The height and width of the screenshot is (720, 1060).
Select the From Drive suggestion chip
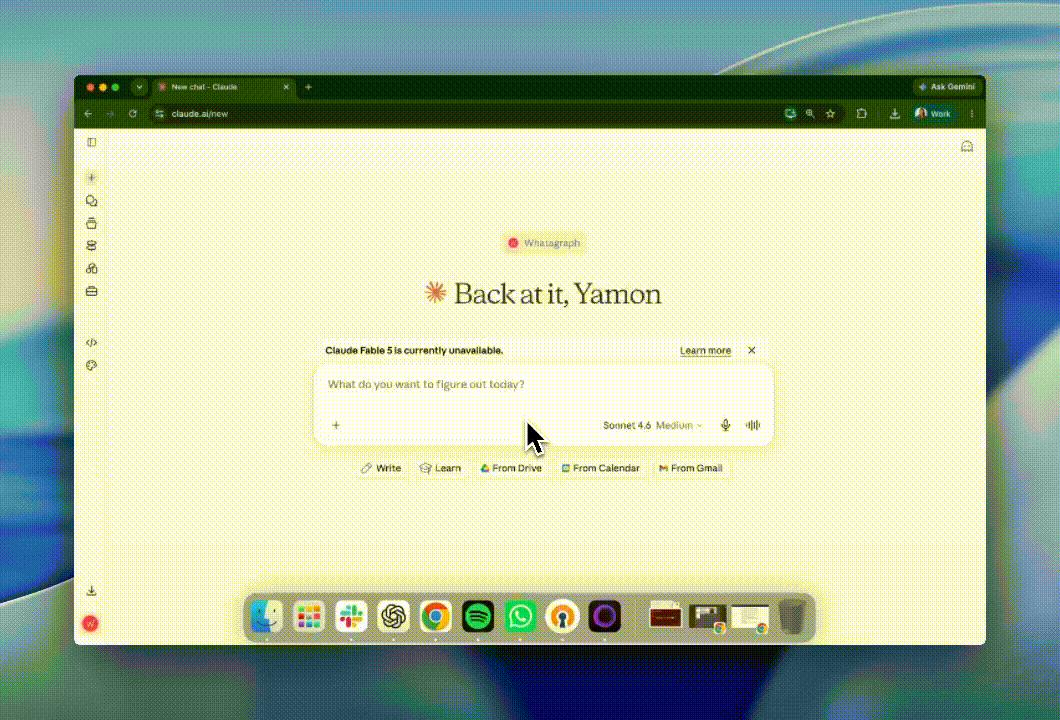[511, 468]
